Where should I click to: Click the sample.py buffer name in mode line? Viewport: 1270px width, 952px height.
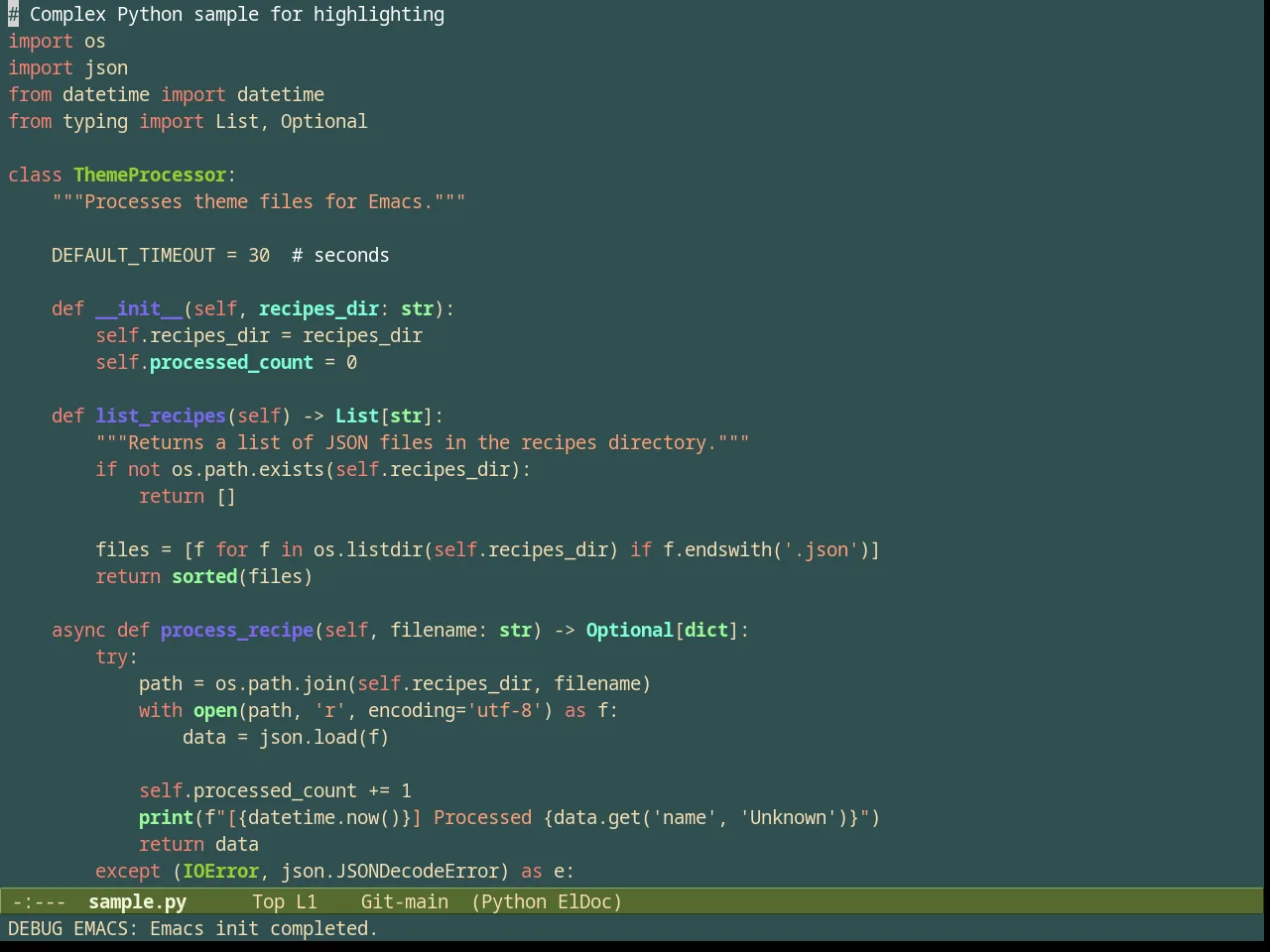coord(137,901)
